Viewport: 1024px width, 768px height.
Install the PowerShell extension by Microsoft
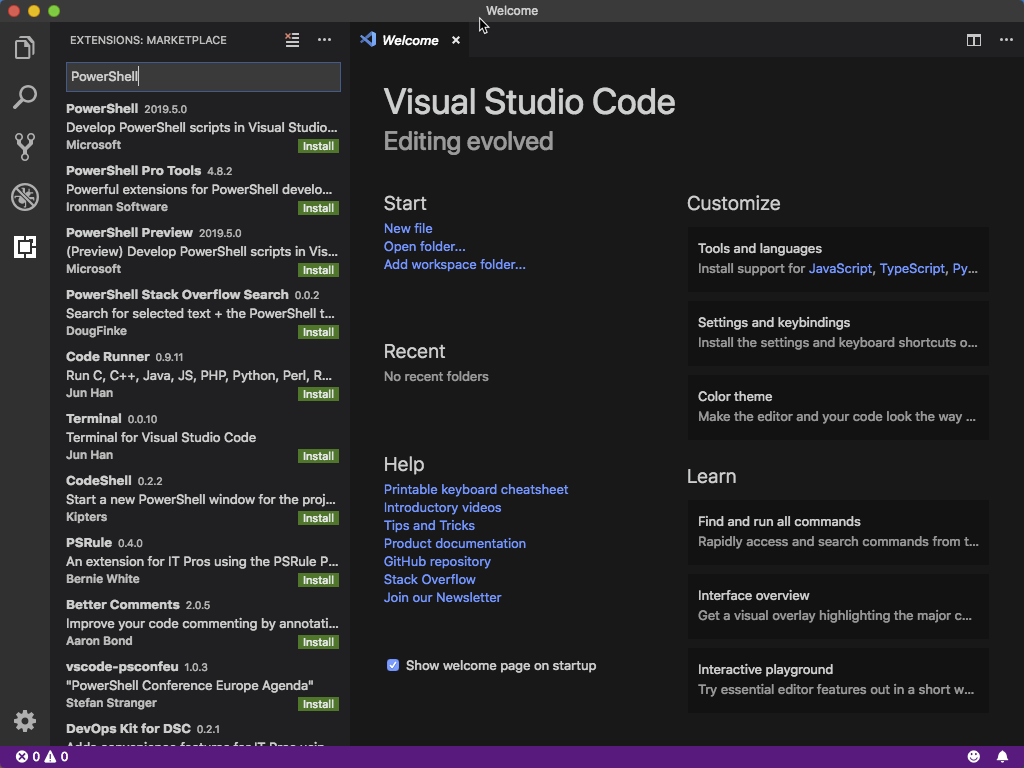pos(318,146)
